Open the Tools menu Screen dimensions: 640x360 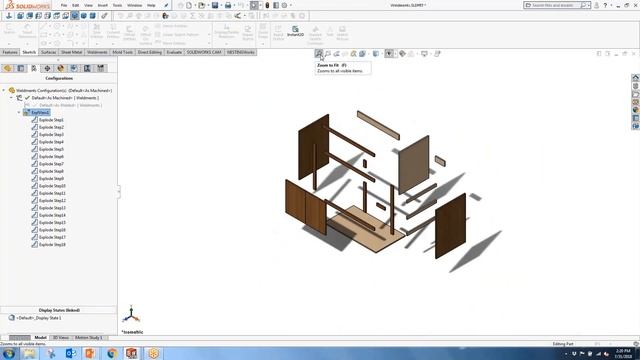pyautogui.click(x=117, y=5)
